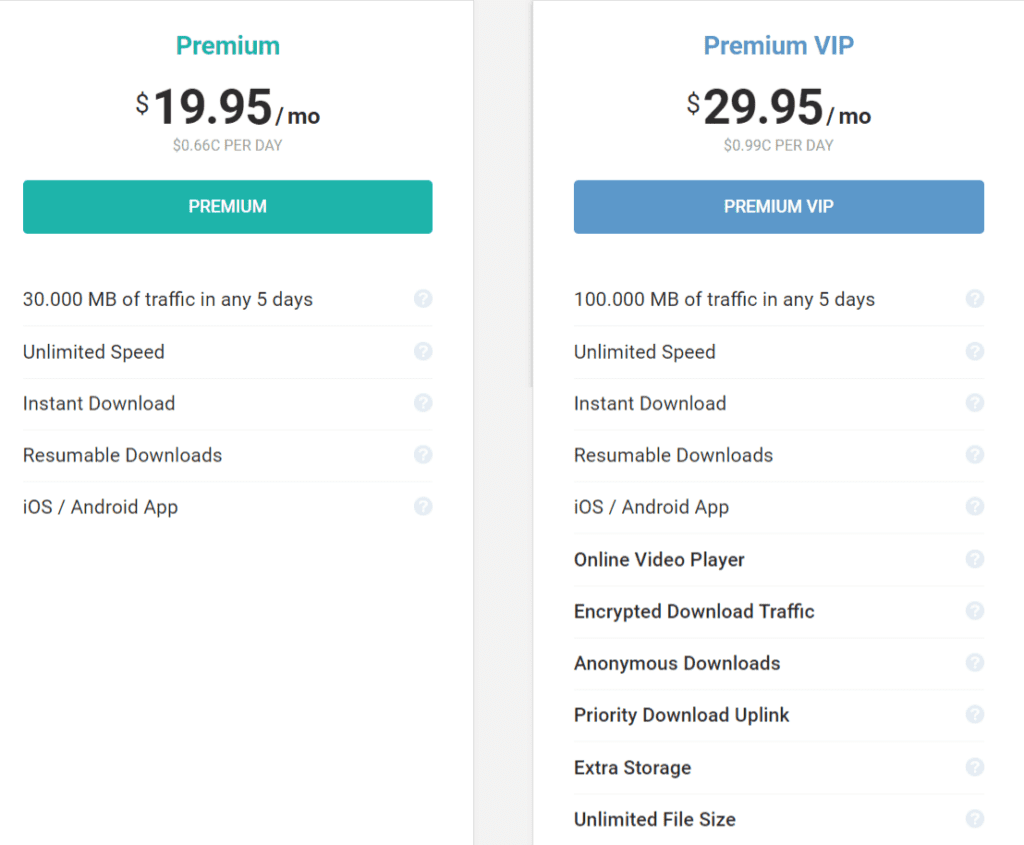Click help icon beside VIP Unlimited Speed

(975, 351)
